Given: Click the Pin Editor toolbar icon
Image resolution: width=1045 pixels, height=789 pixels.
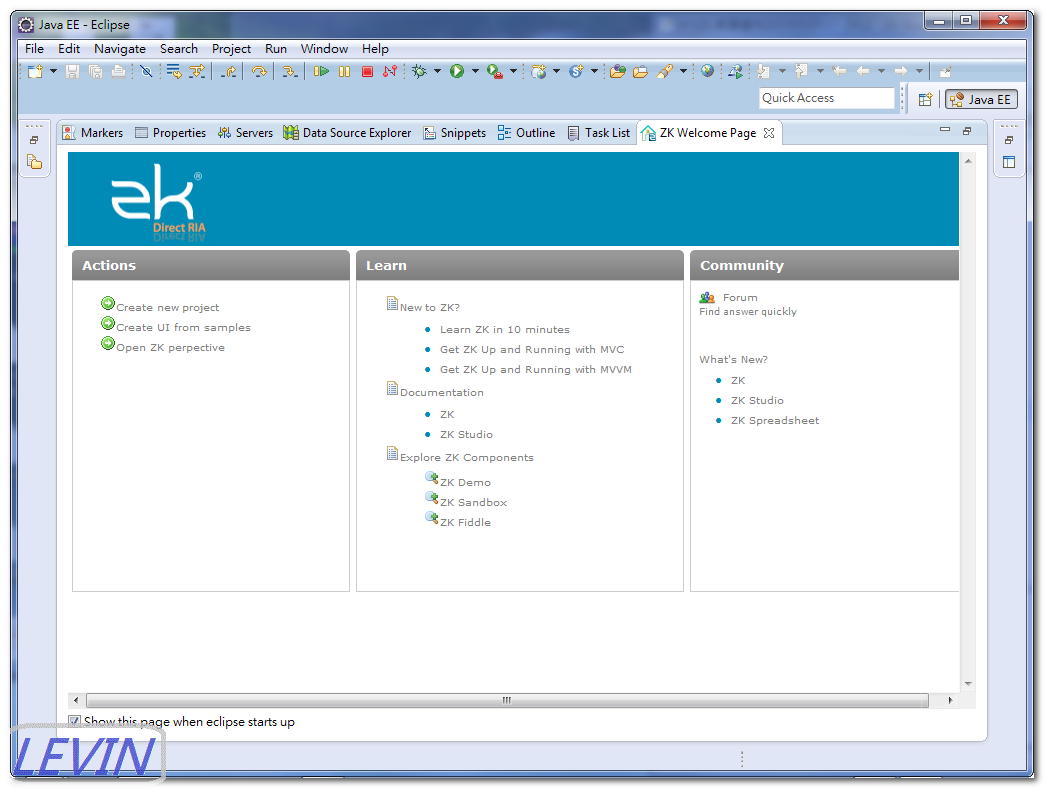Looking at the screenshot, I should coord(945,71).
